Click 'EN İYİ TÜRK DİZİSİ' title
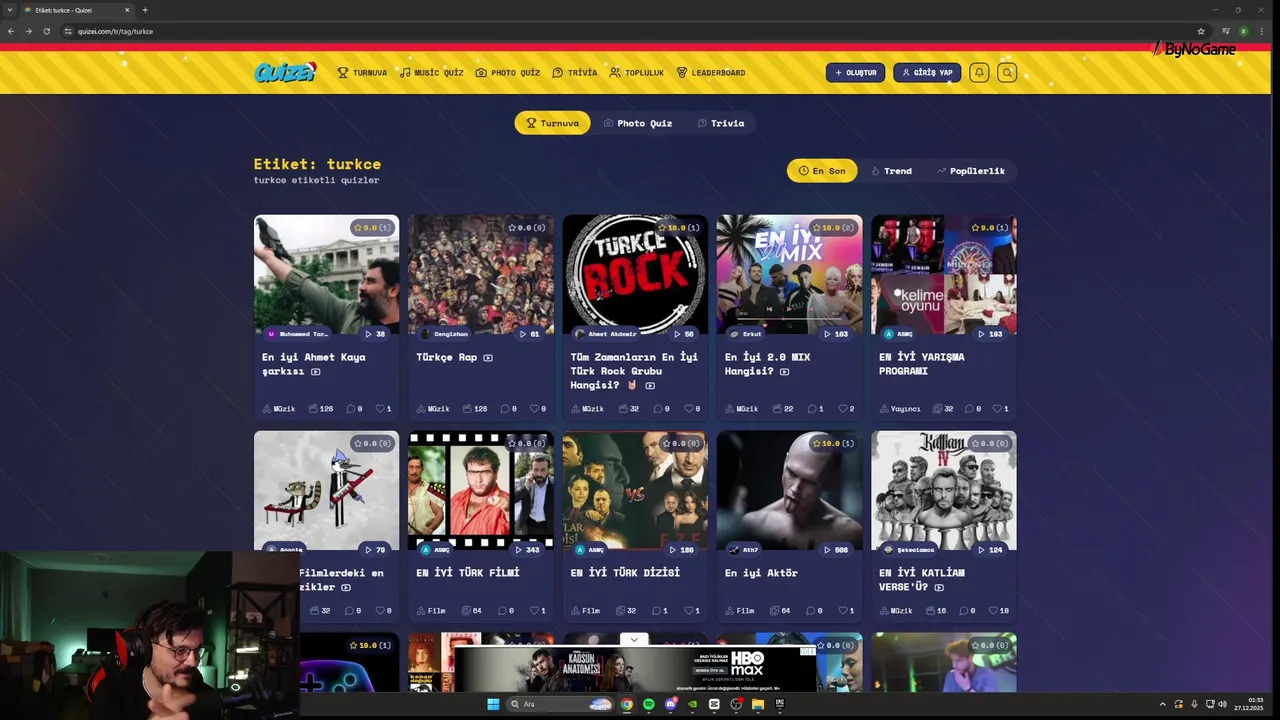The width and height of the screenshot is (1280, 720). pos(625,573)
